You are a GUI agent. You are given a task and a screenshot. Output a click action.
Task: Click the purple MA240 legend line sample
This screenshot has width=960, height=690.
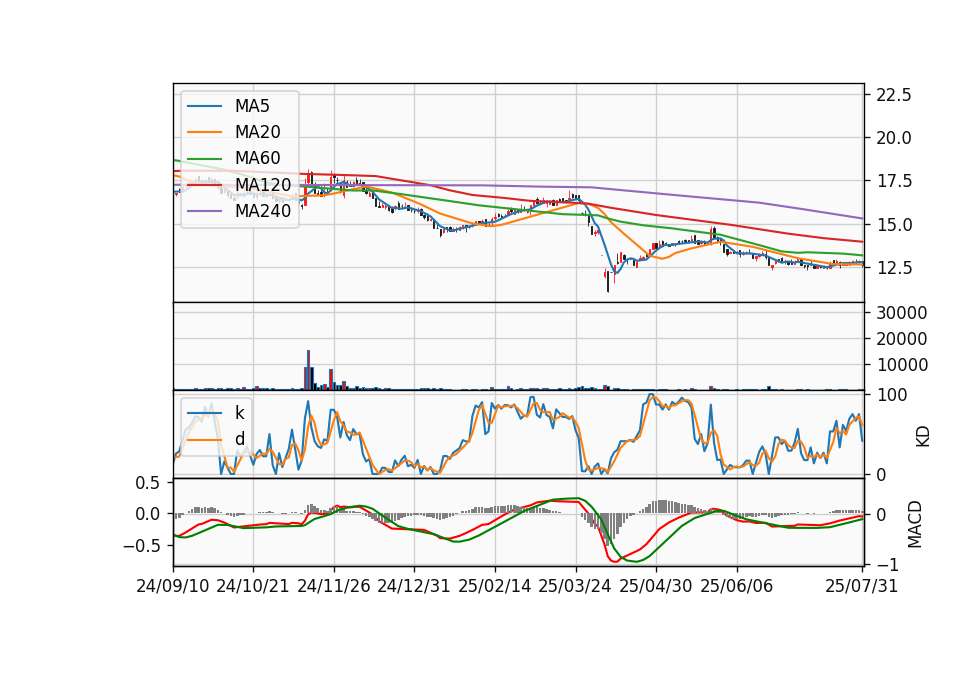tap(204, 211)
